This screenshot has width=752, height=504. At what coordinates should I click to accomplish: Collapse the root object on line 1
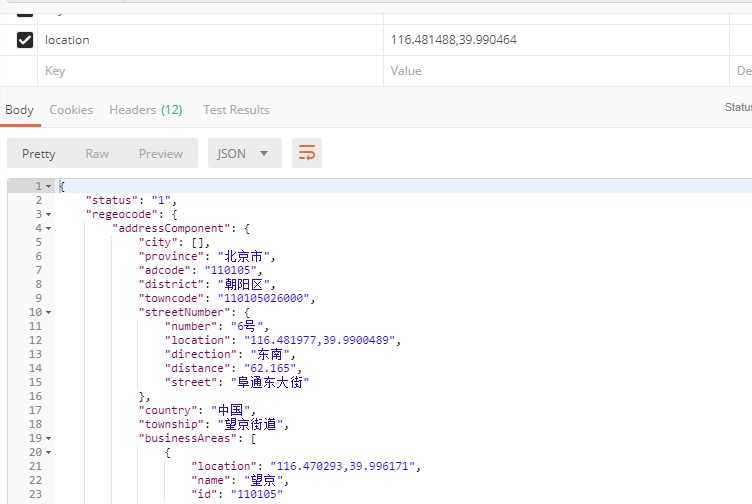coord(48,187)
